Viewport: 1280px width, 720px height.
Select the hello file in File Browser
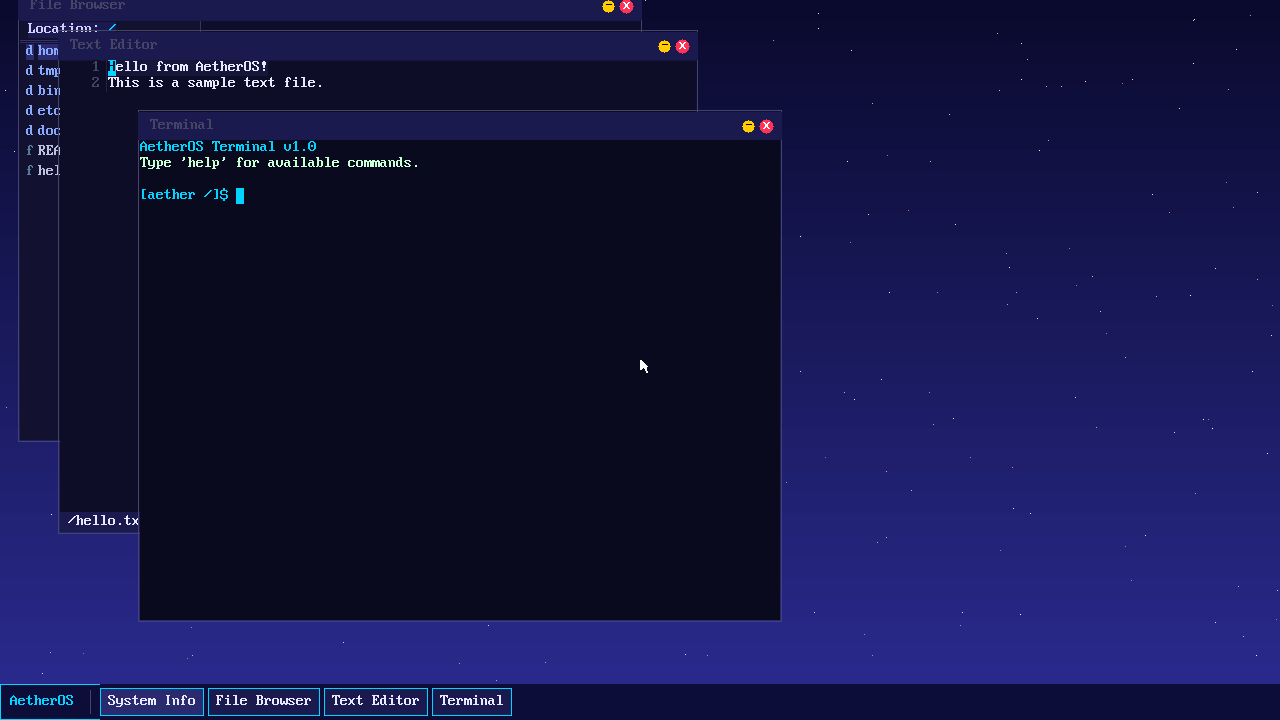(40, 171)
